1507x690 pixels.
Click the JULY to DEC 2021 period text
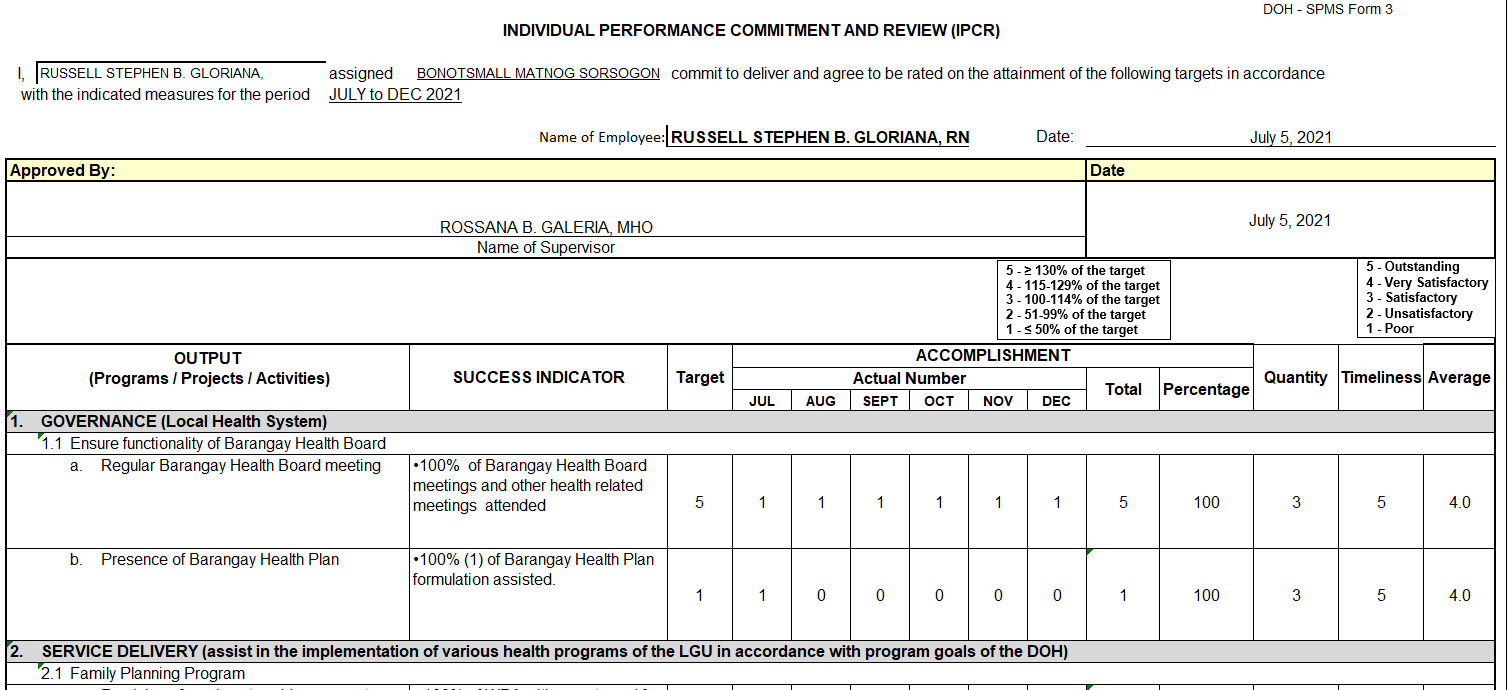(x=394, y=94)
